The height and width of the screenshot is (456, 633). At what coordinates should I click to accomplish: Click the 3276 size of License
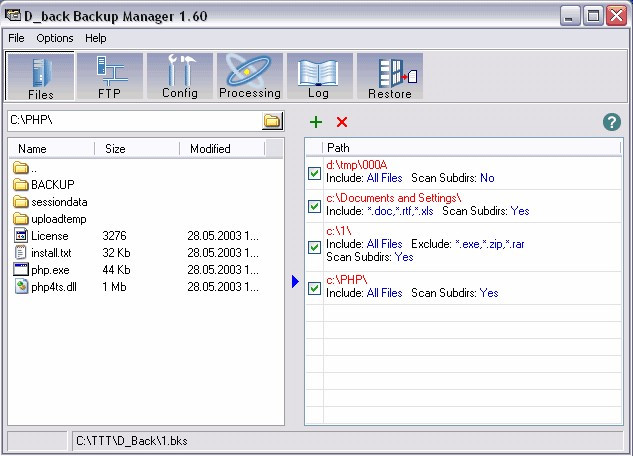tap(114, 236)
